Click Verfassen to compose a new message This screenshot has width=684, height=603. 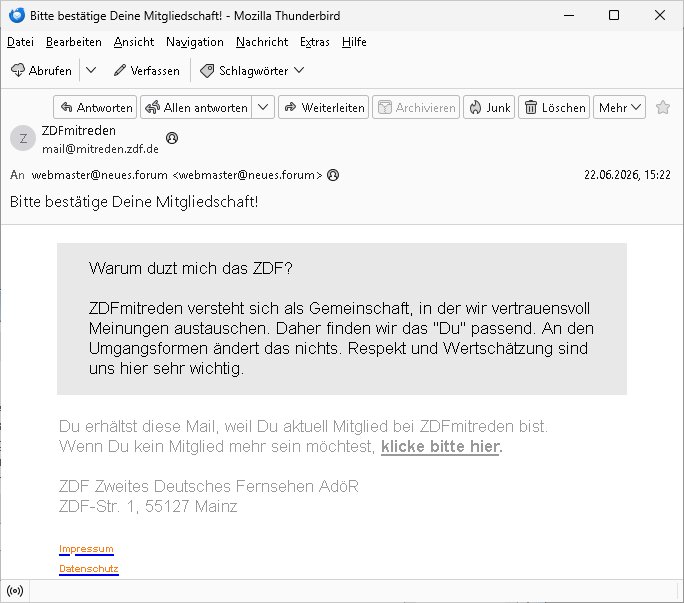[x=147, y=71]
